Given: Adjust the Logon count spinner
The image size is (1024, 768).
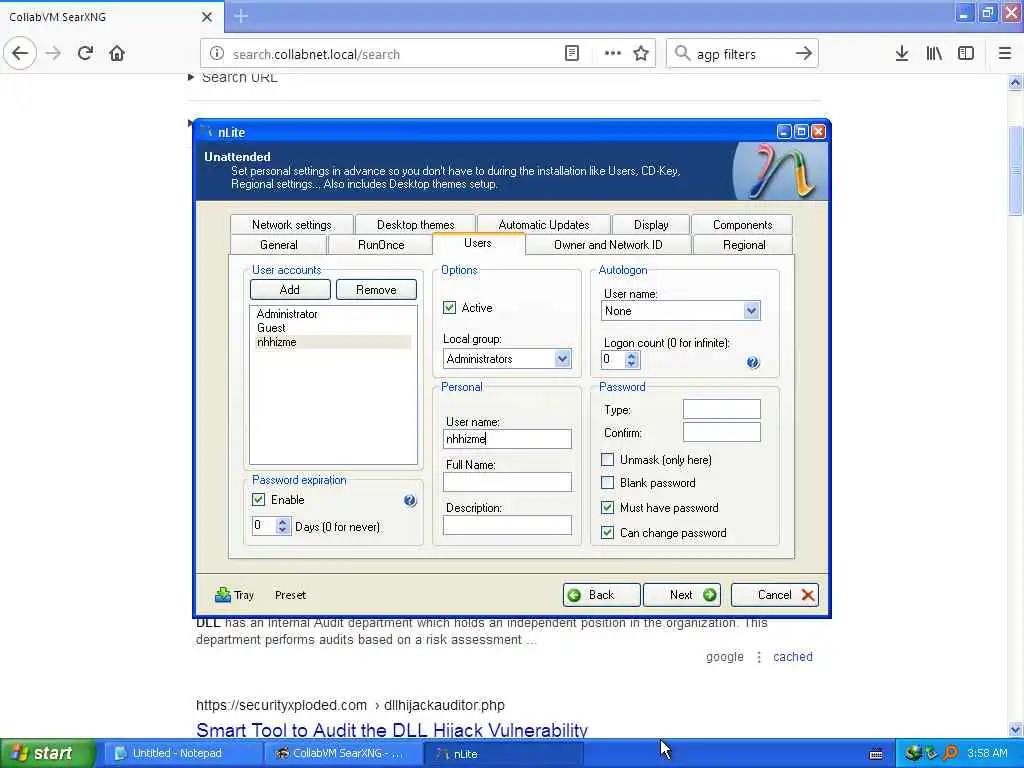Looking at the screenshot, I should [632, 359].
